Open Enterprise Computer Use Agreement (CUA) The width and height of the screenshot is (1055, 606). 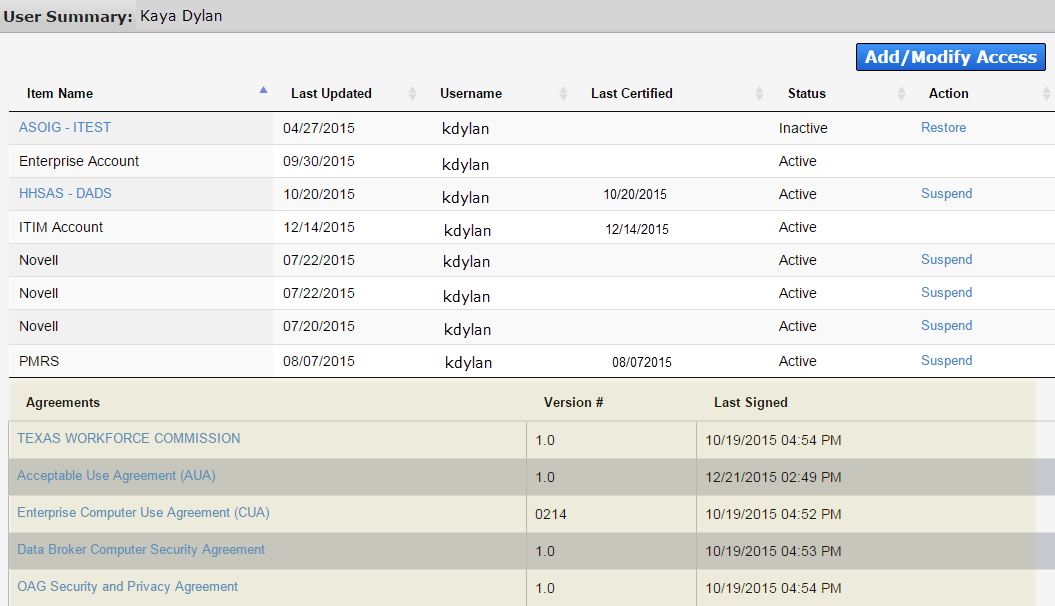(x=143, y=513)
